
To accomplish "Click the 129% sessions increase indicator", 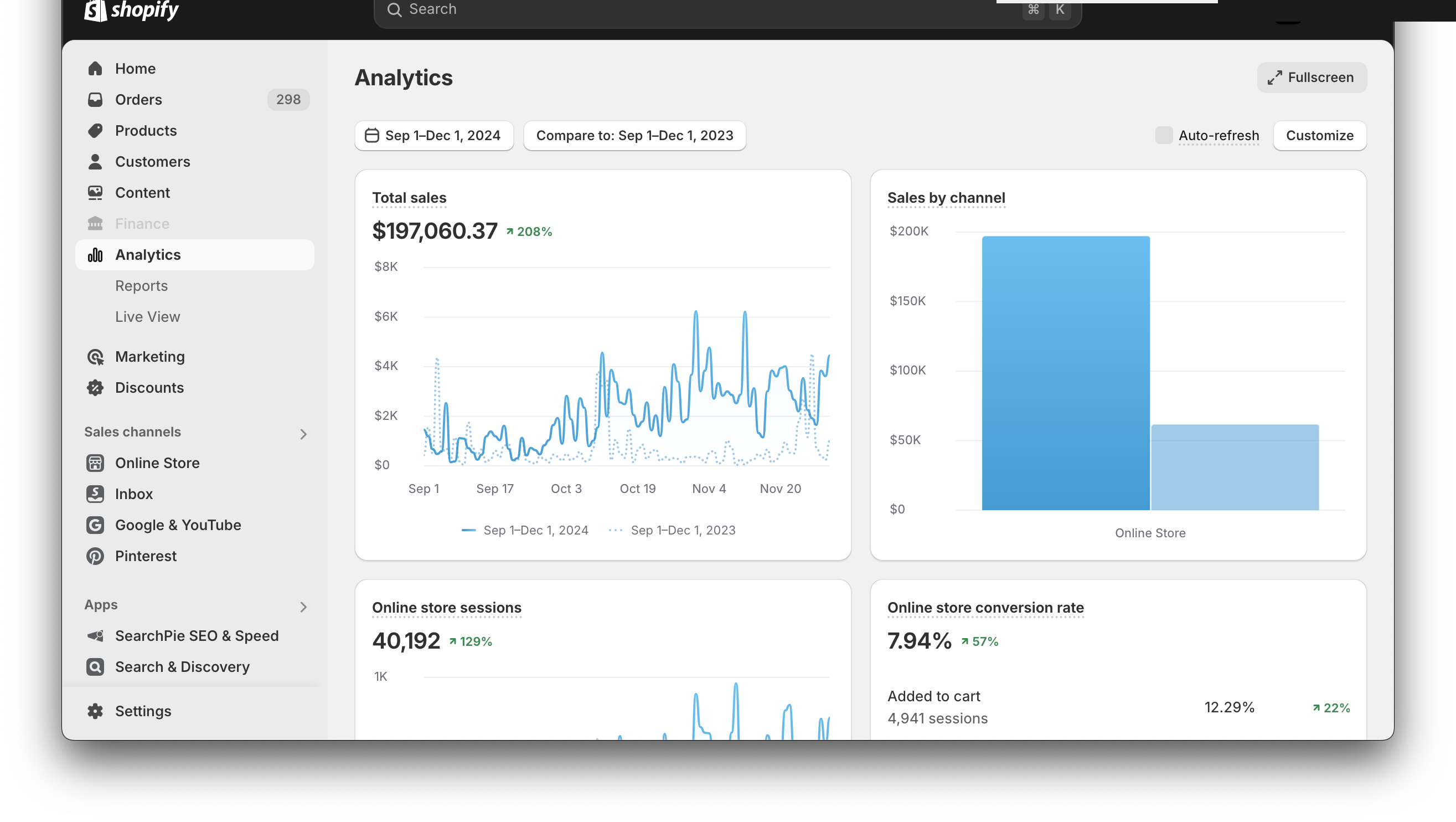I will (x=470, y=641).
